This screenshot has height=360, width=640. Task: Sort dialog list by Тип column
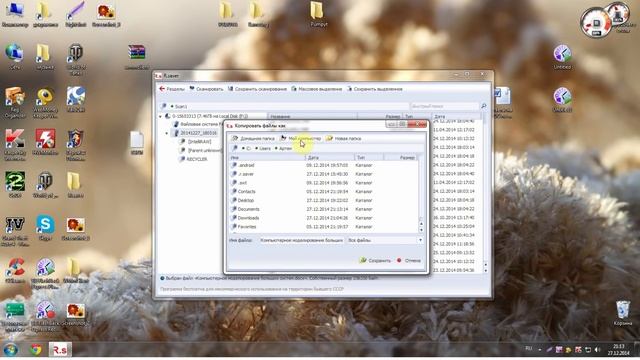tap(369, 157)
